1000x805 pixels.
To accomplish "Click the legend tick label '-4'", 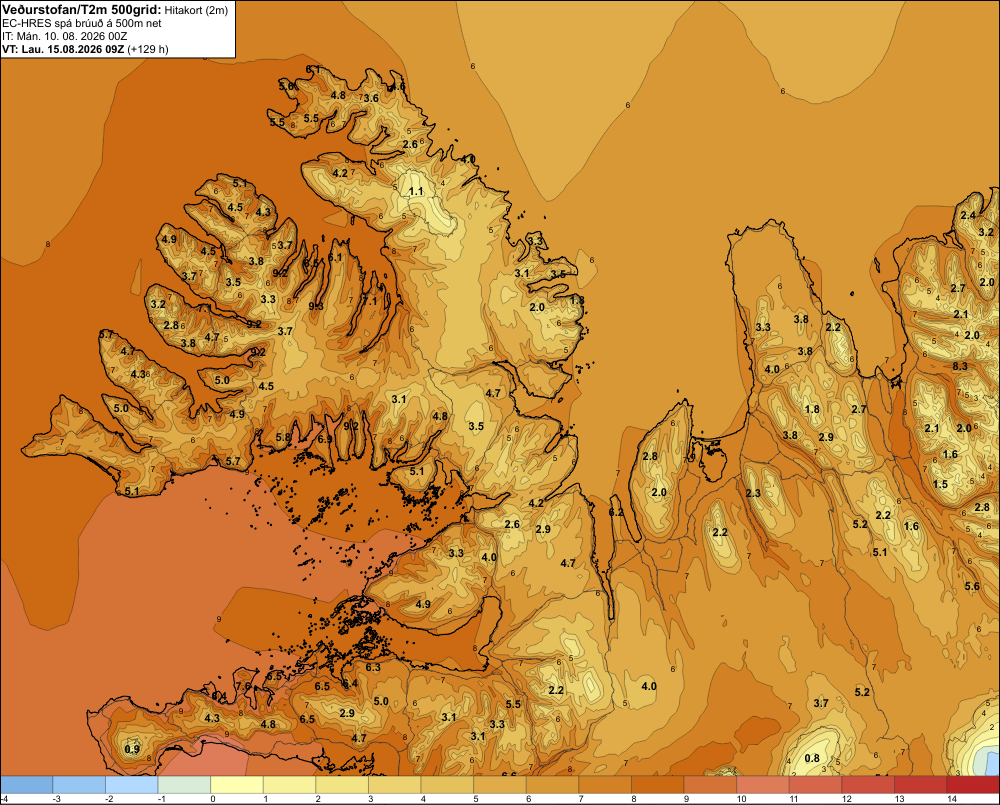I will point(4,799).
